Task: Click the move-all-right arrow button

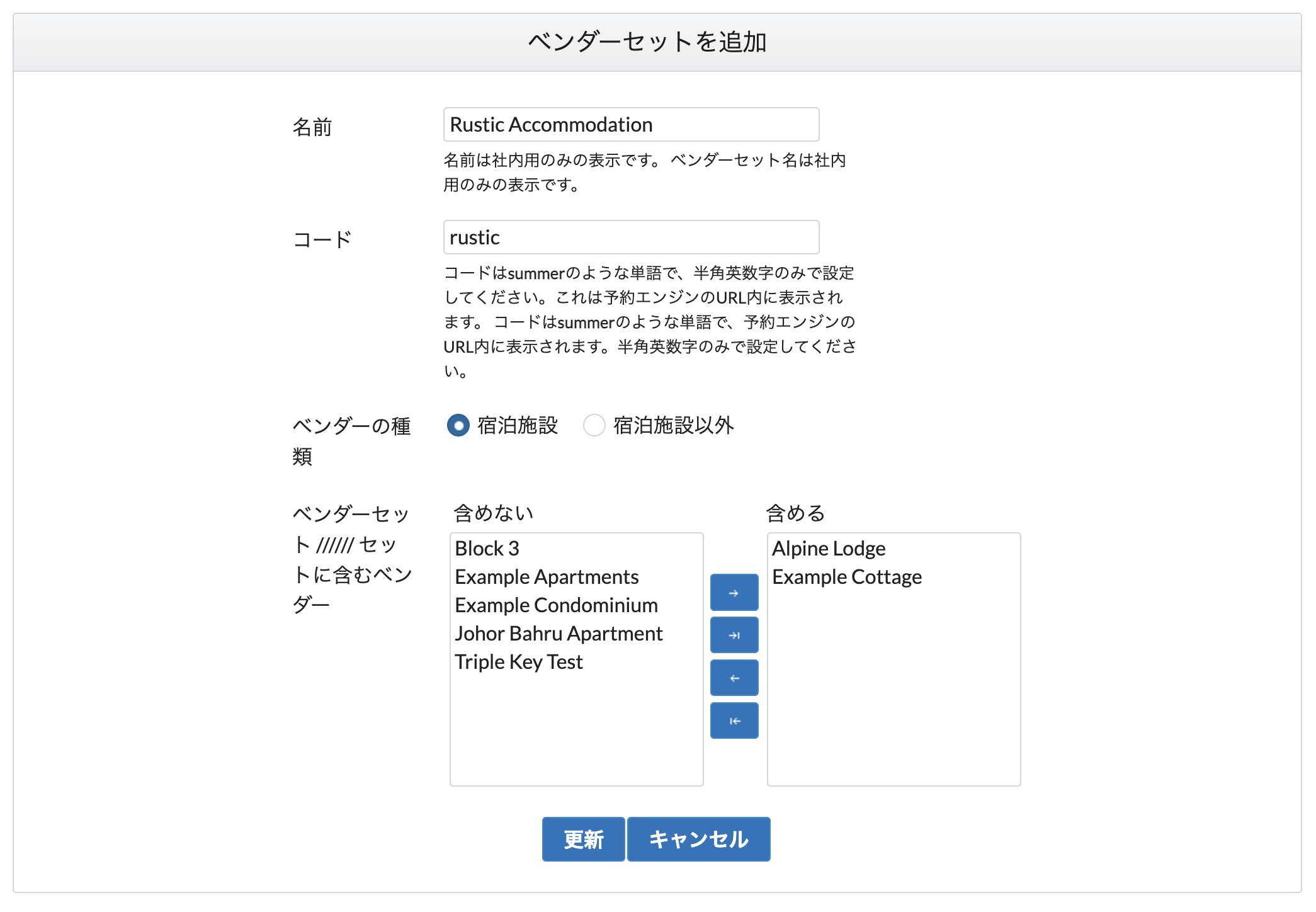Action: pyautogui.click(x=734, y=635)
